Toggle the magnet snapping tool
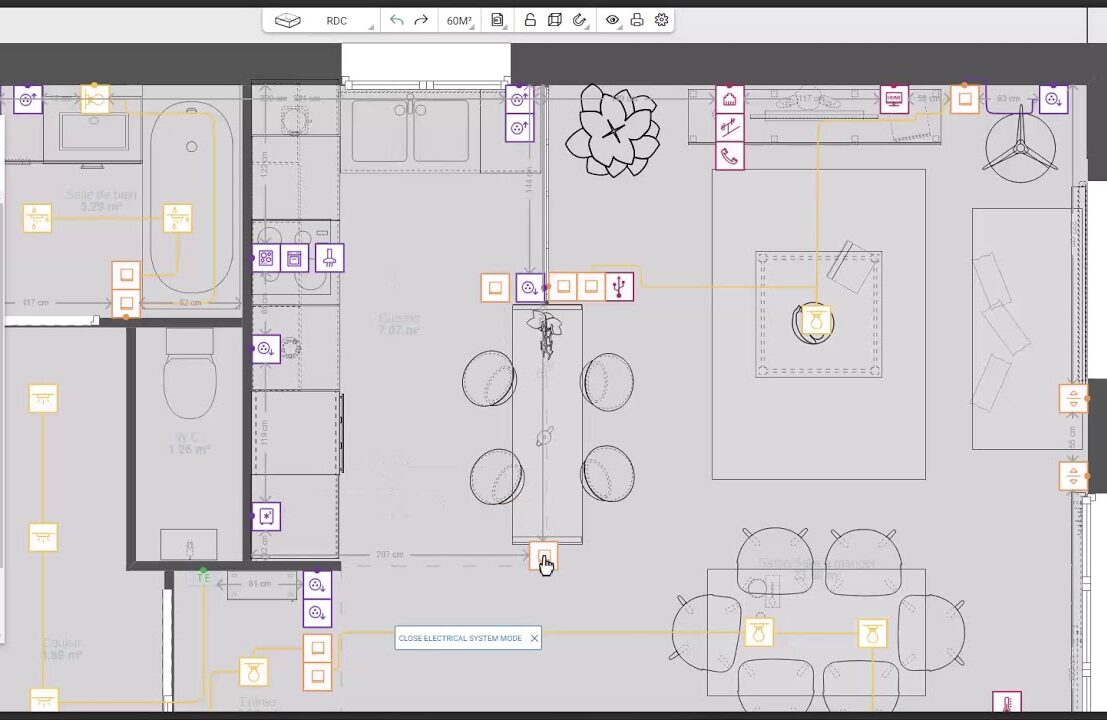The width and height of the screenshot is (1107, 720). click(579, 20)
